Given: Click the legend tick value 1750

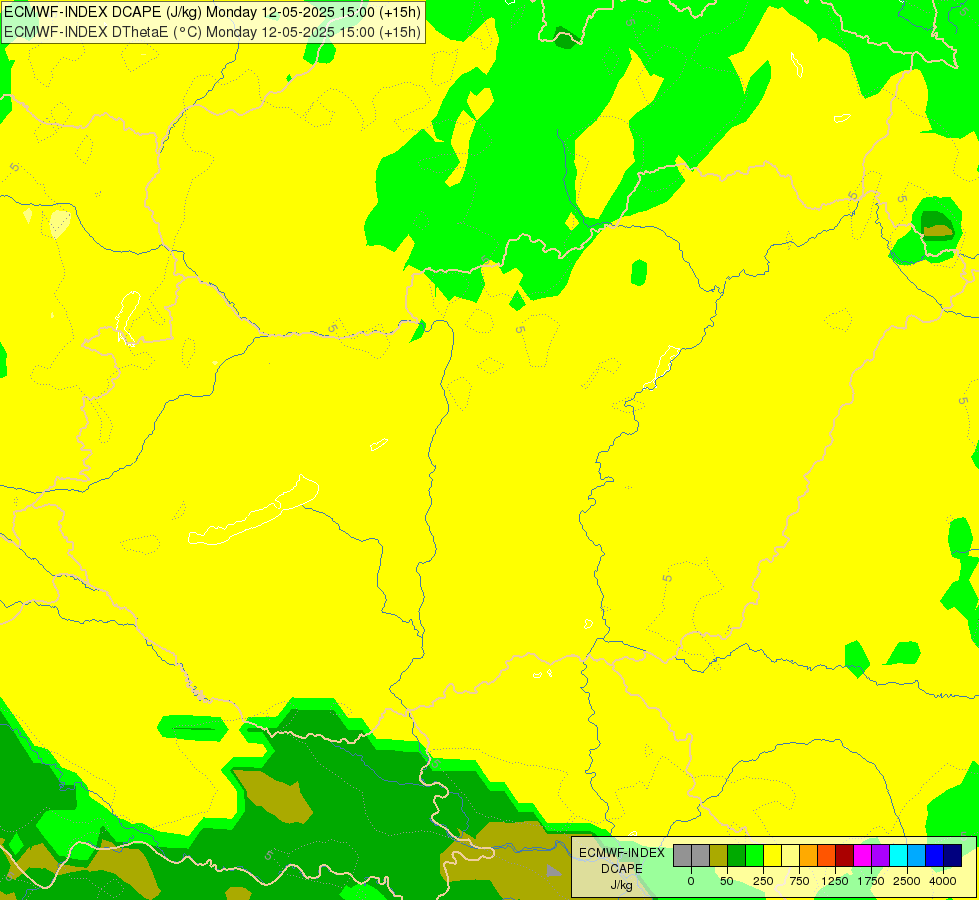Looking at the screenshot, I should point(871,881).
